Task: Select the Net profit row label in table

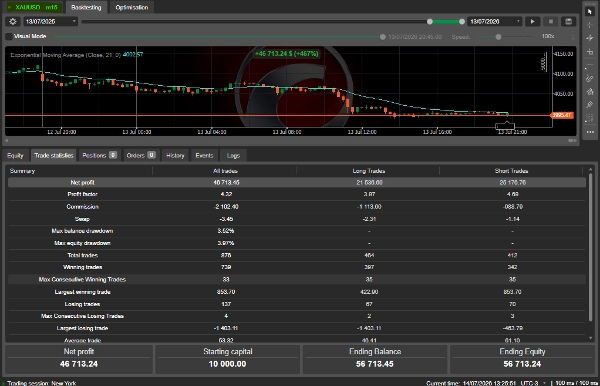Action: (x=82, y=182)
